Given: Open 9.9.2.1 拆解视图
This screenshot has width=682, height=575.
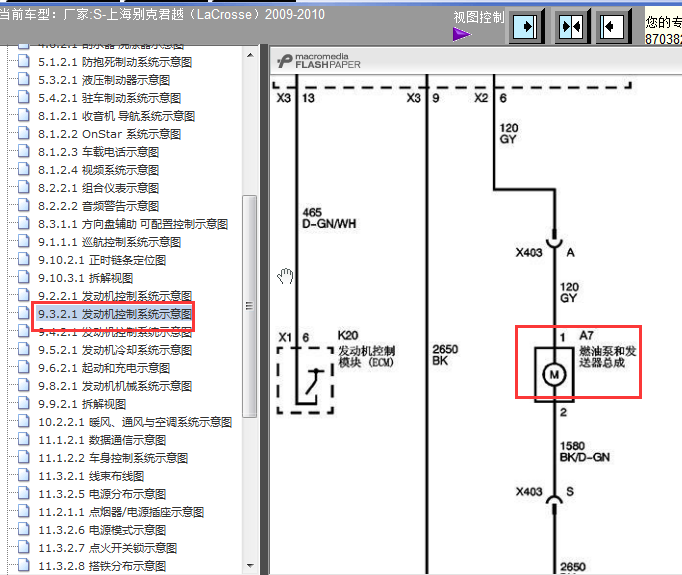Looking at the screenshot, I should coord(82,404).
